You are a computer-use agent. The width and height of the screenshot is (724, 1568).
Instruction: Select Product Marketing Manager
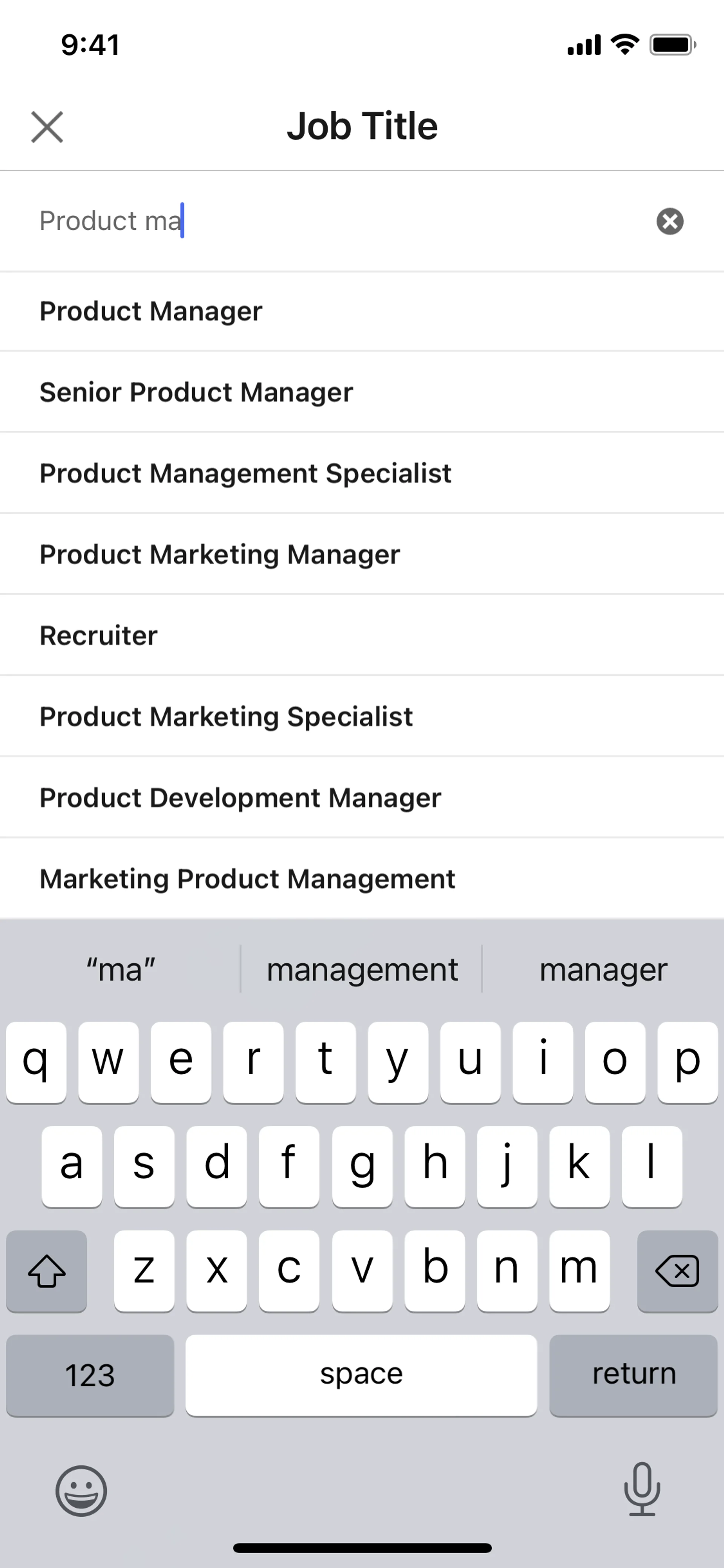pyautogui.click(x=219, y=554)
